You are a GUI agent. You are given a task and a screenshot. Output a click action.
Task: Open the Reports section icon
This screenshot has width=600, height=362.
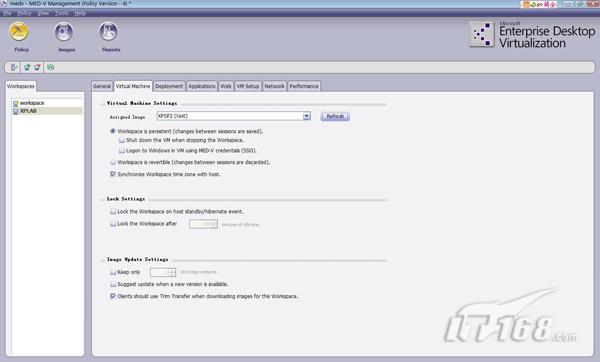click(109, 31)
